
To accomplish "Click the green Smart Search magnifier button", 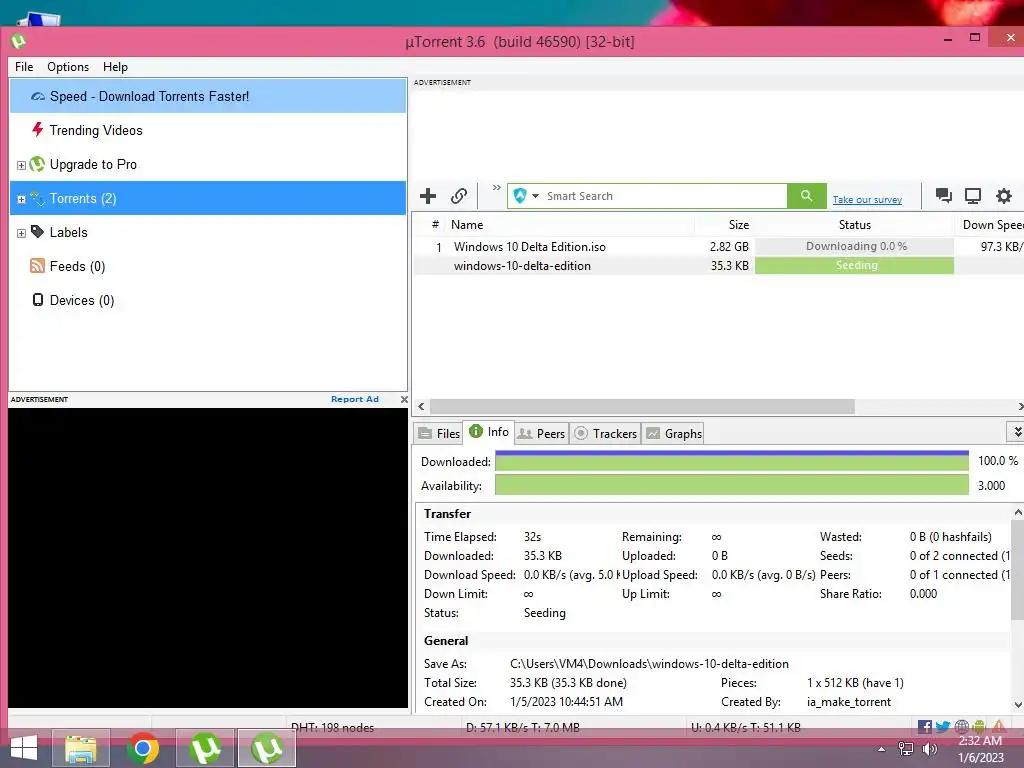I will pyautogui.click(x=807, y=196).
